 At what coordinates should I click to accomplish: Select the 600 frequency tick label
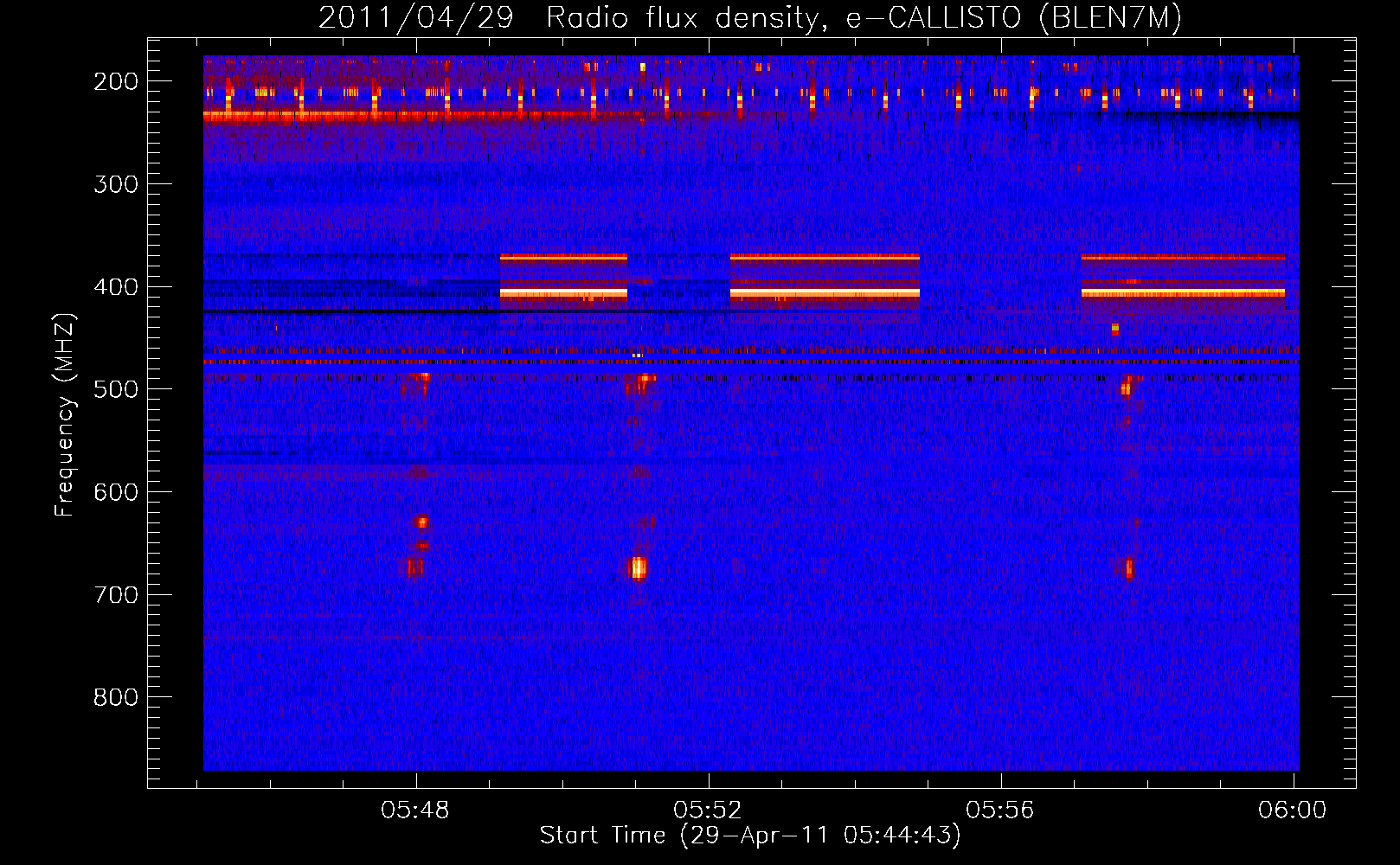[116, 492]
